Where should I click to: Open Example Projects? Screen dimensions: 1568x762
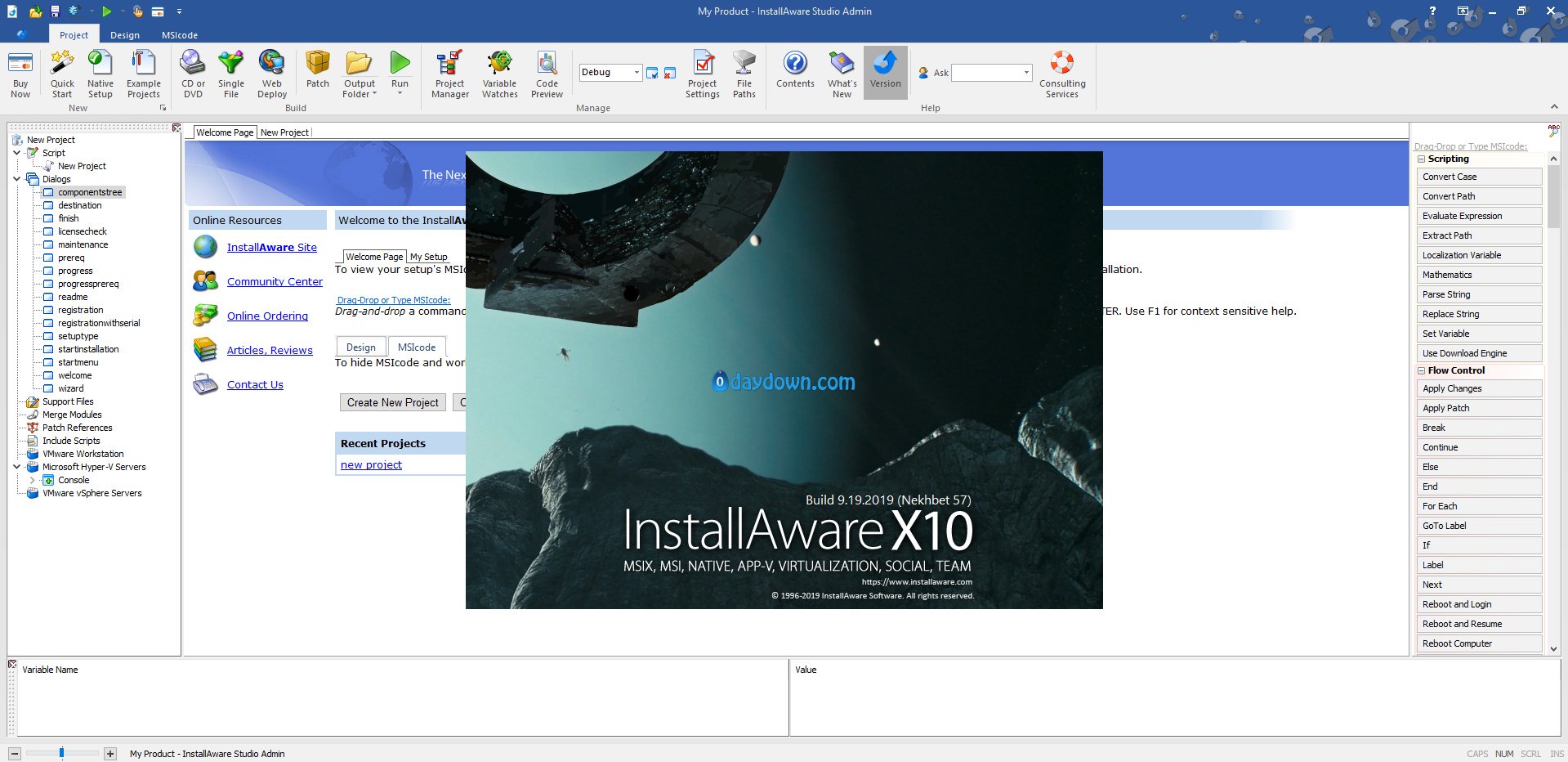tap(144, 74)
